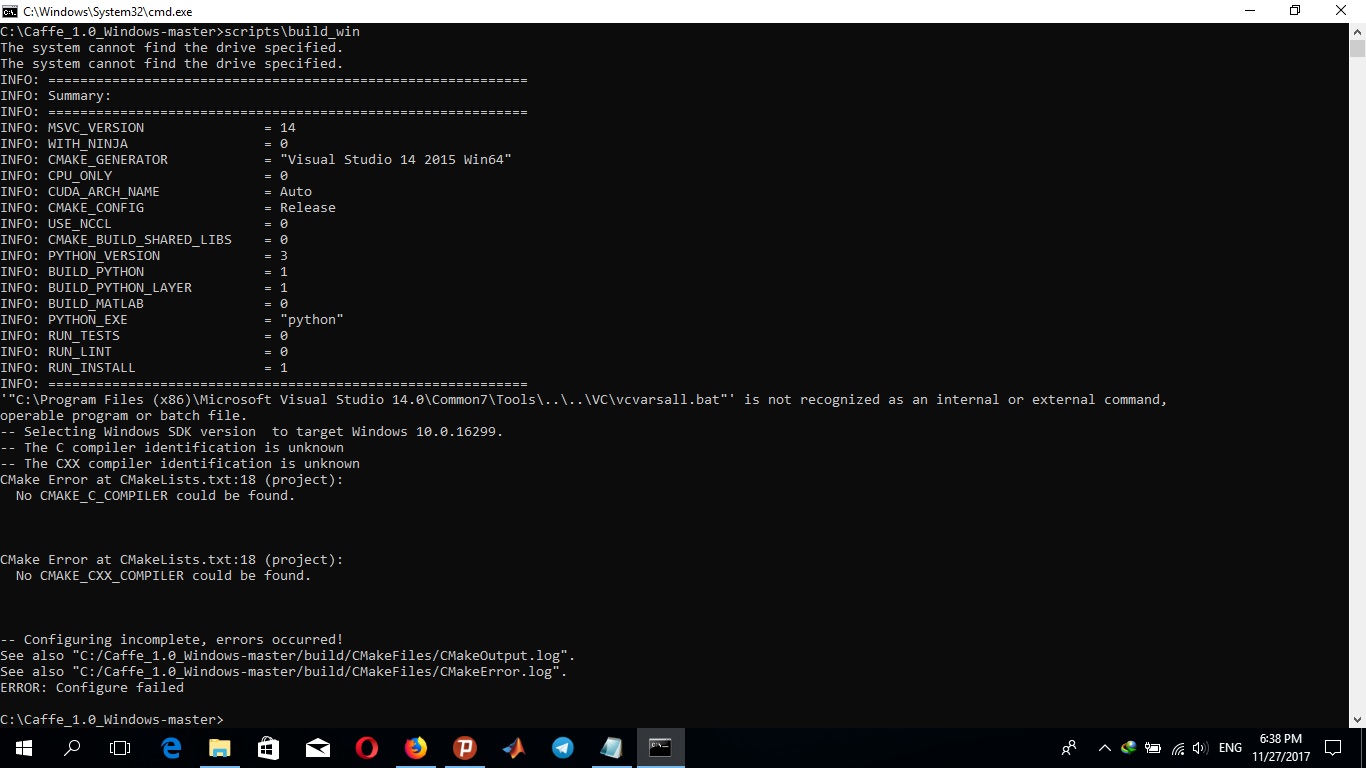
Task: Click the CMAKE_CONFIG = Release line
Action: 168,208
